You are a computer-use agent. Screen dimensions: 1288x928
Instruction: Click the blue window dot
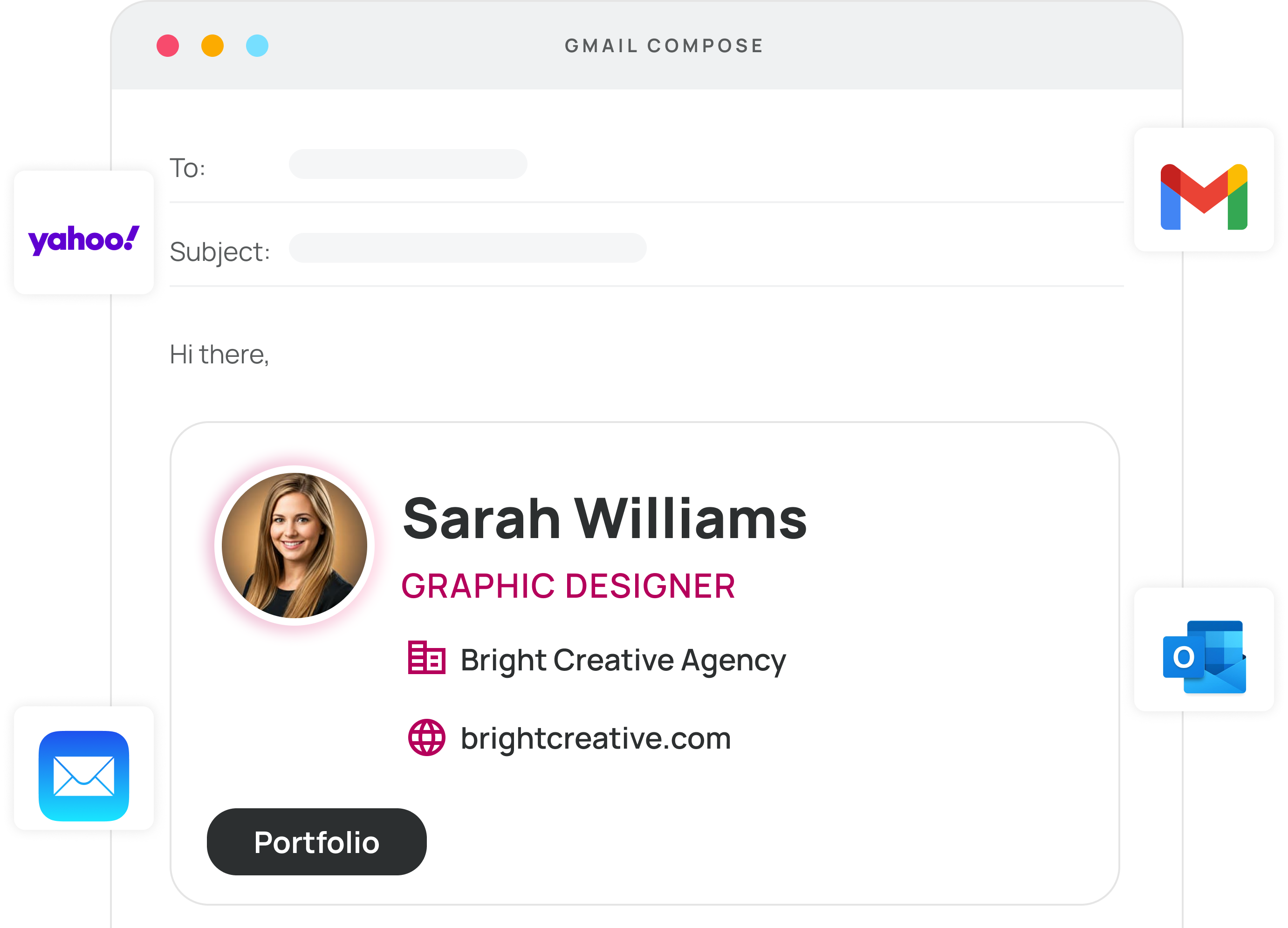click(x=257, y=45)
